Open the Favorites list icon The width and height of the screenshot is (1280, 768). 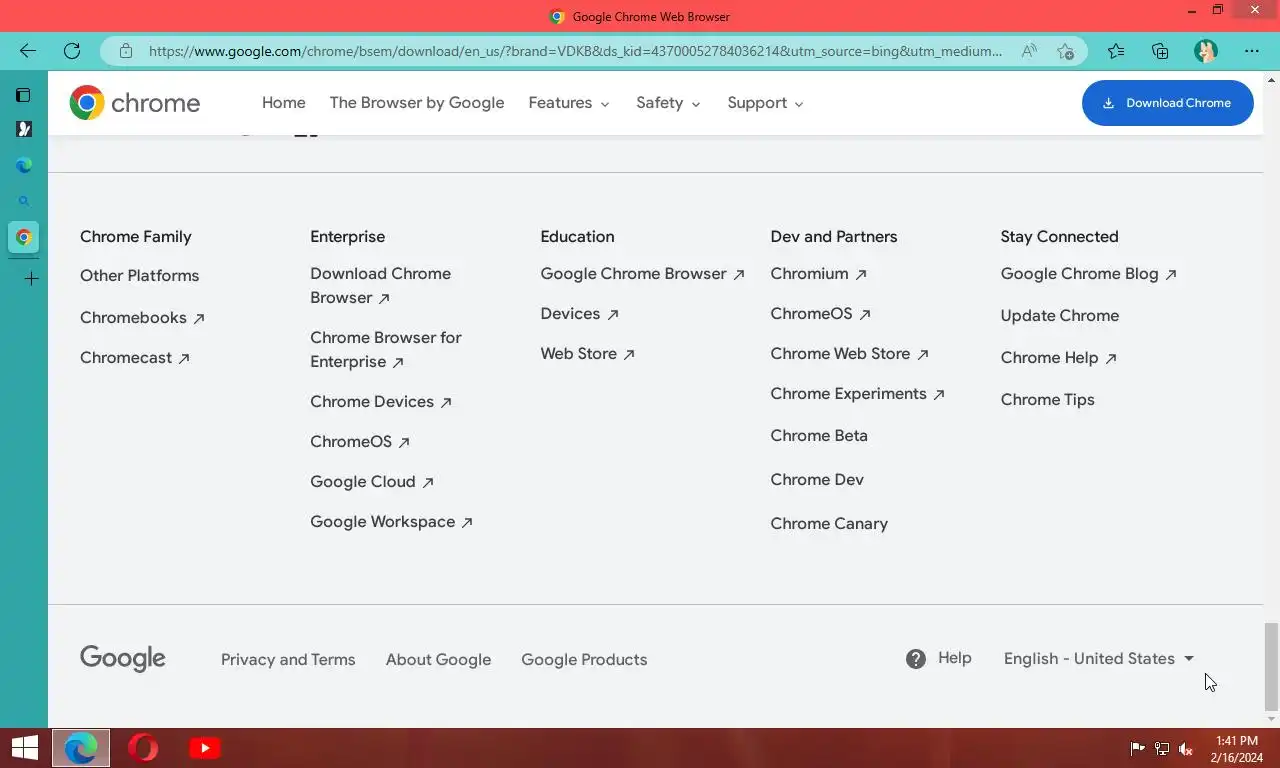[x=1116, y=51]
